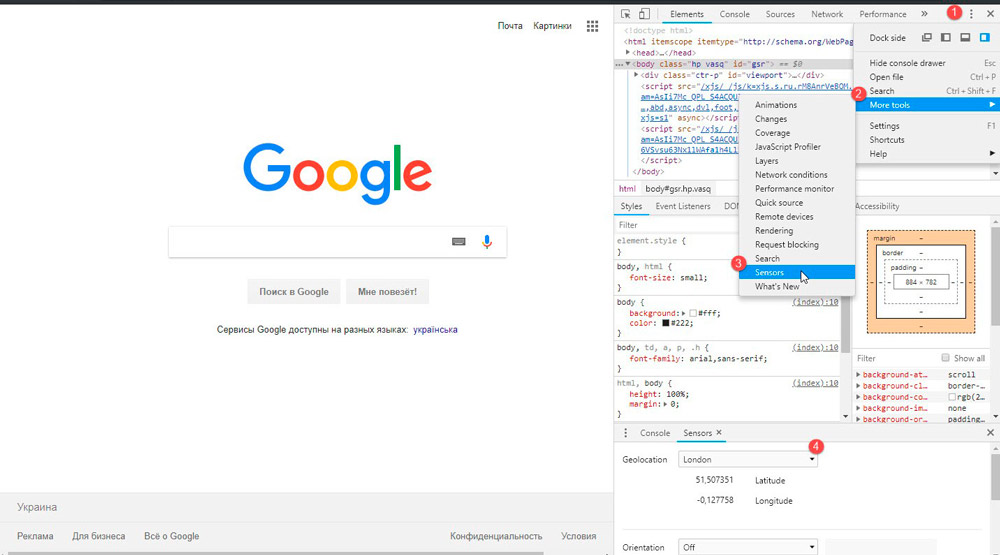Click the Latitude value field

coord(714,480)
